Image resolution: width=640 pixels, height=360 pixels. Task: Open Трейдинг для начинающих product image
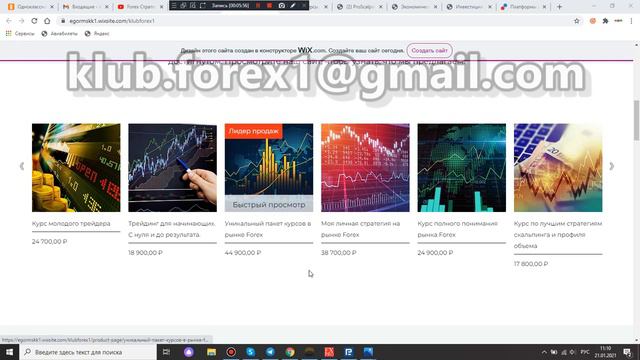173,168
